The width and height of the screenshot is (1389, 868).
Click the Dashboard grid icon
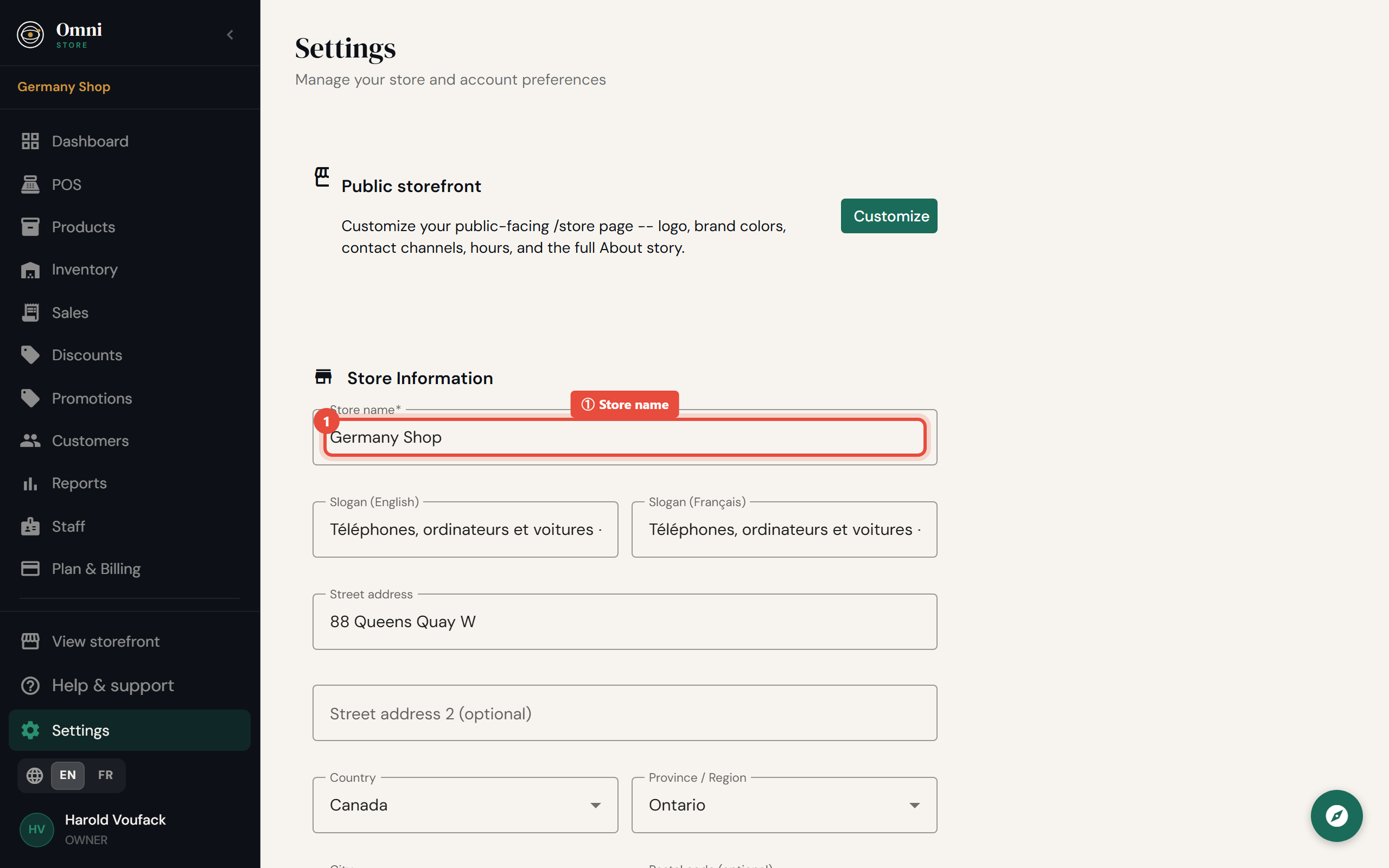pyautogui.click(x=30, y=141)
